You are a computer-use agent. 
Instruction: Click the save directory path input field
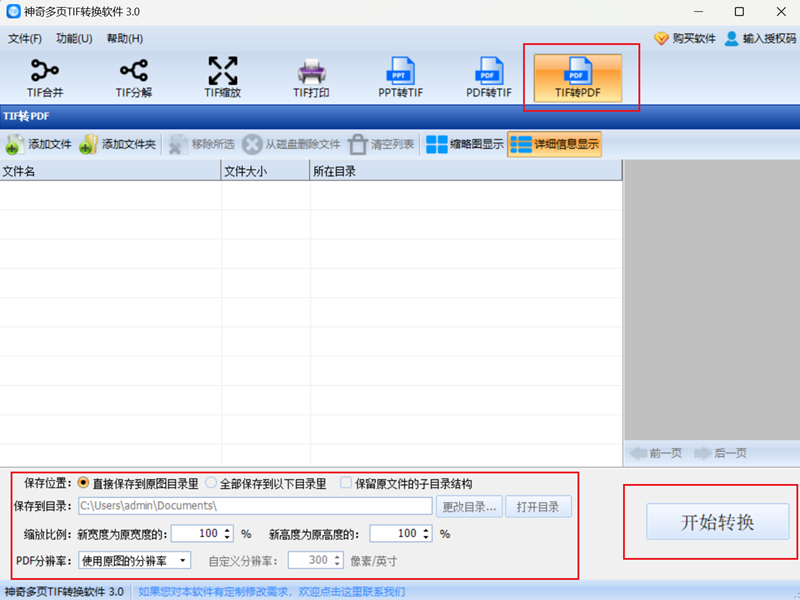[x=260, y=506]
